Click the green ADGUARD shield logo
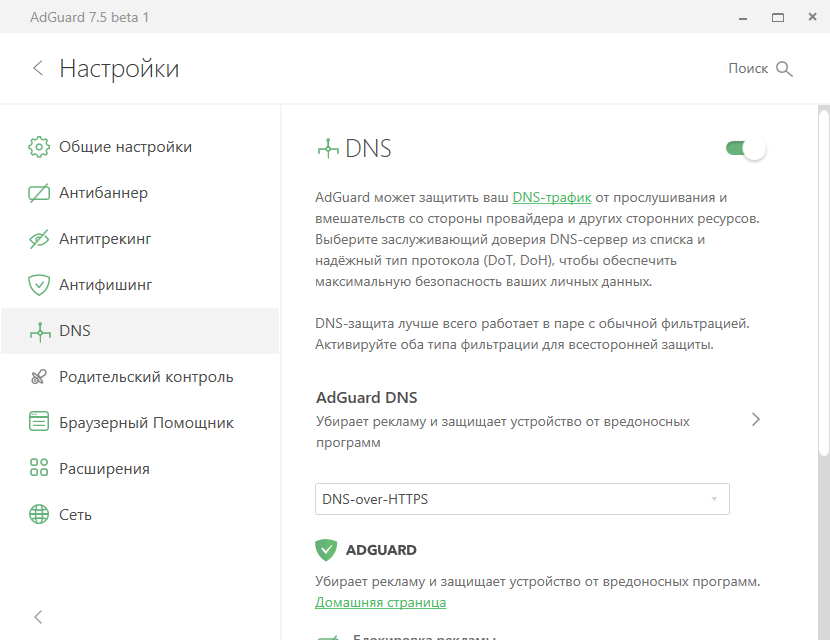 tap(326, 550)
